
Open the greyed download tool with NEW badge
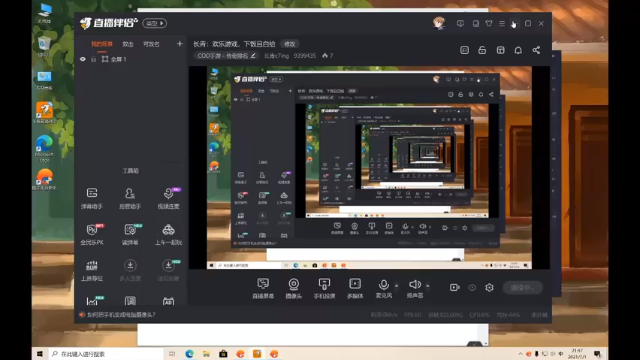click(168, 270)
